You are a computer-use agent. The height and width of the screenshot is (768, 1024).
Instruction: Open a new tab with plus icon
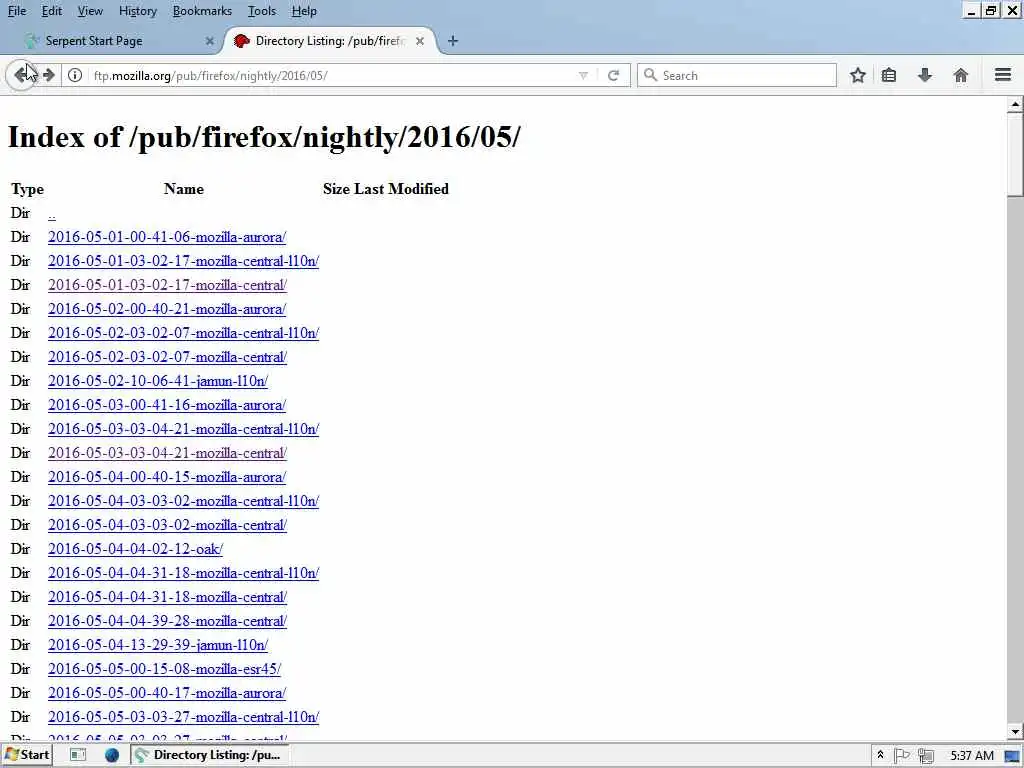(x=453, y=41)
